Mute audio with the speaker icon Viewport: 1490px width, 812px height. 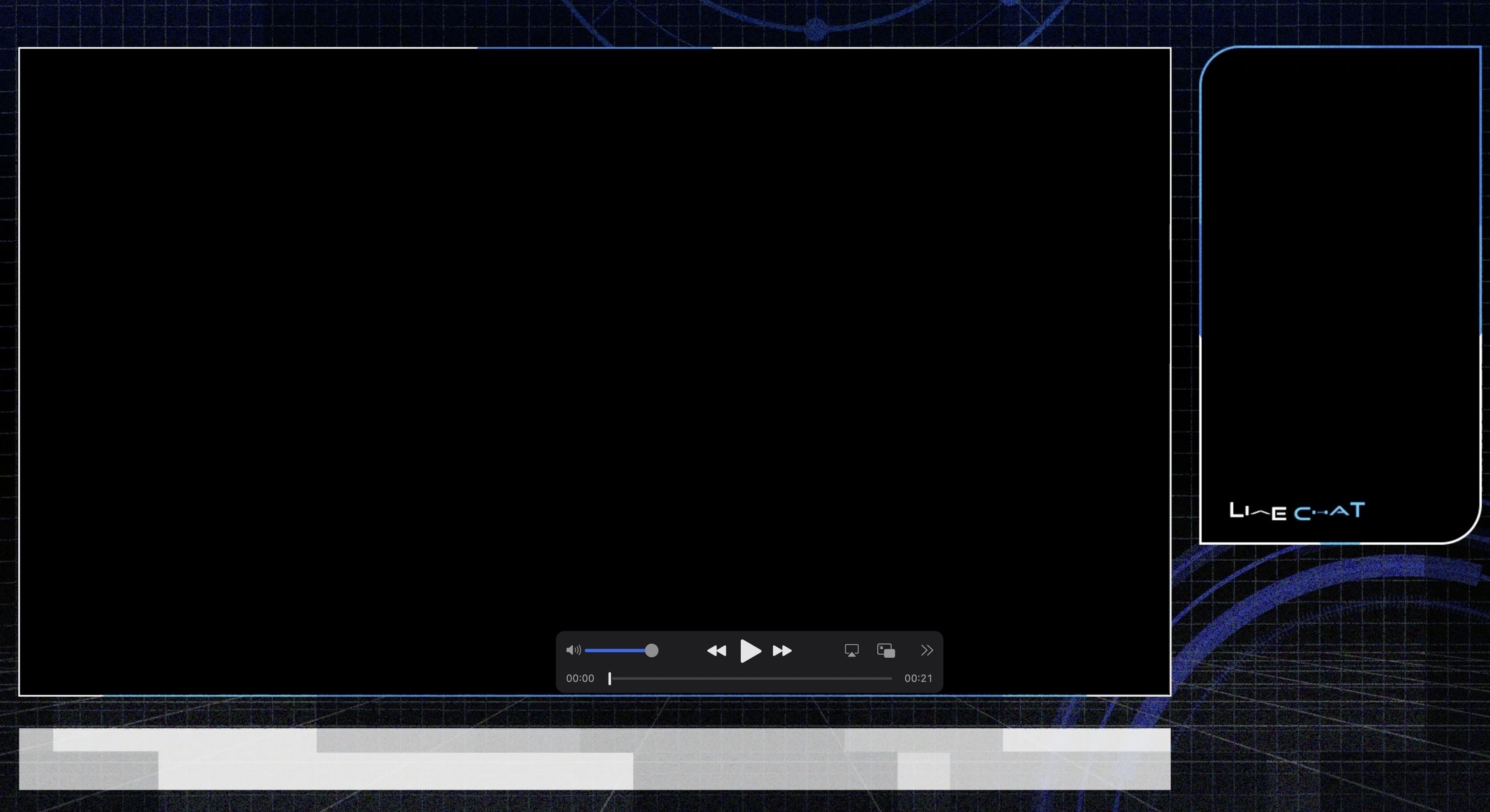(573, 650)
